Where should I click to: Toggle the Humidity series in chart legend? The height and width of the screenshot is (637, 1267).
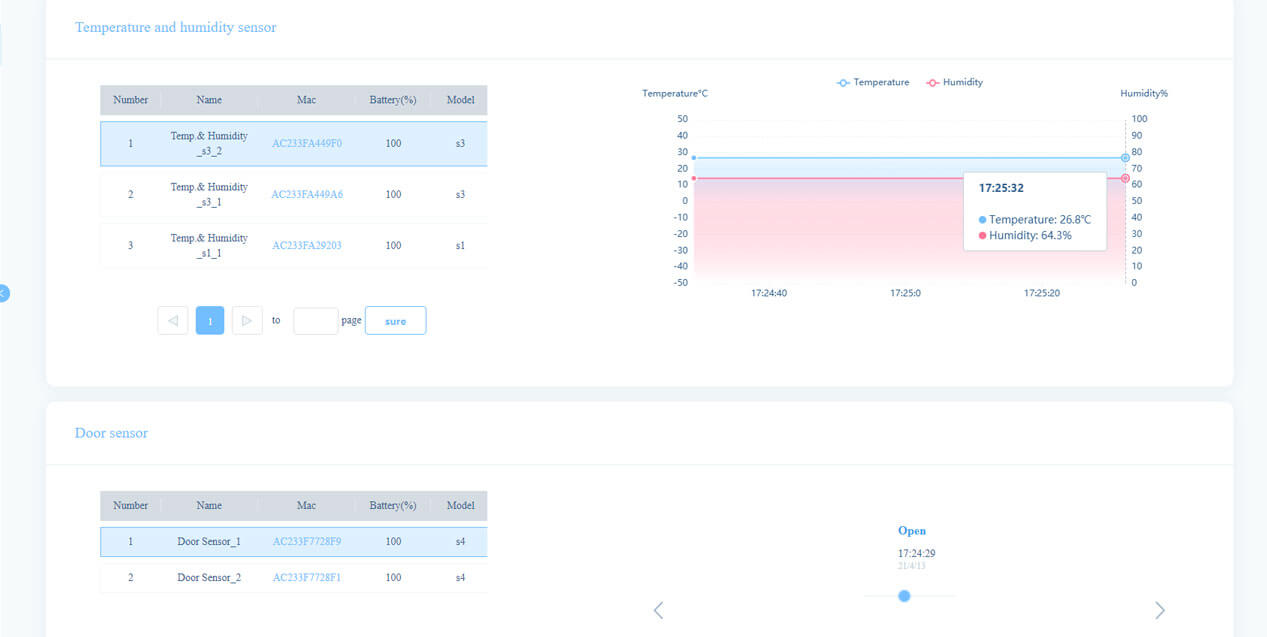(x=955, y=82)
